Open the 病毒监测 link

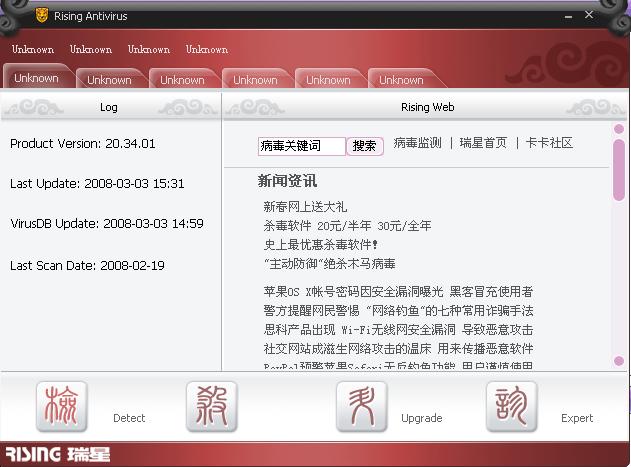click(417, 143)
